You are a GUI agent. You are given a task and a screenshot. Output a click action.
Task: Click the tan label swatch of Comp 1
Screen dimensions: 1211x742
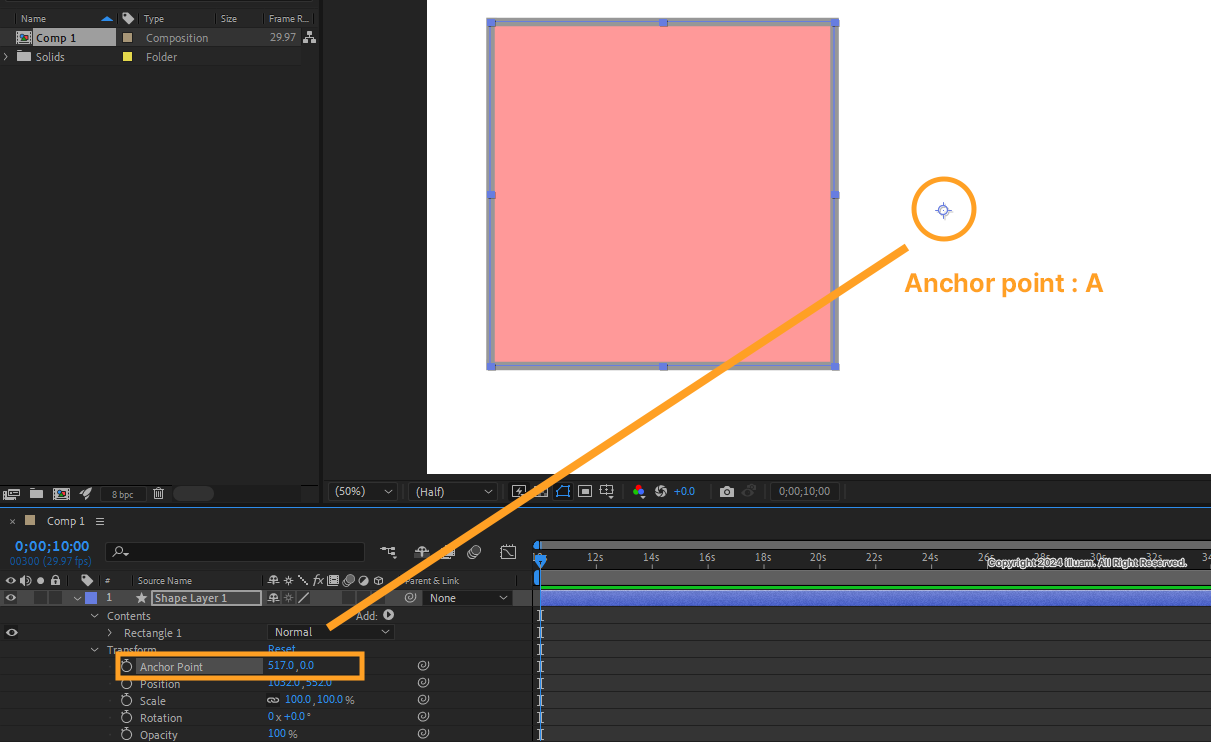pos(127,38)
